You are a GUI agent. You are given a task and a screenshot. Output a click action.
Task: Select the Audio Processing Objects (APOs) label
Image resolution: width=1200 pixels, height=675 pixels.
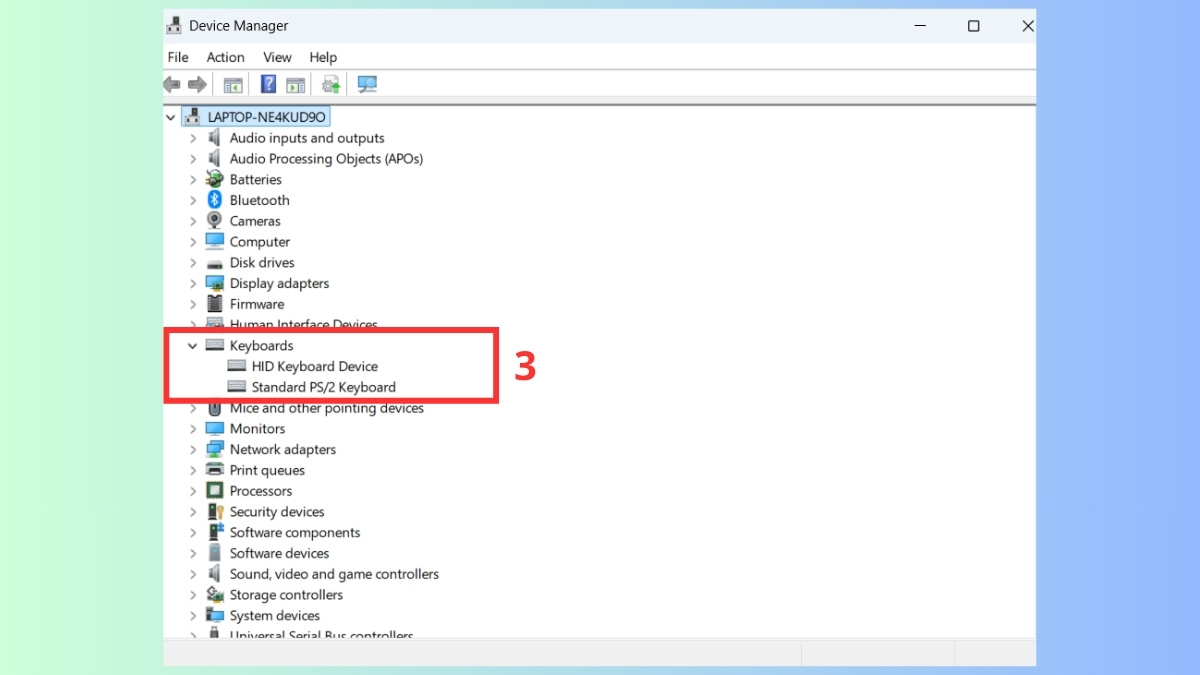pos(326,159)
